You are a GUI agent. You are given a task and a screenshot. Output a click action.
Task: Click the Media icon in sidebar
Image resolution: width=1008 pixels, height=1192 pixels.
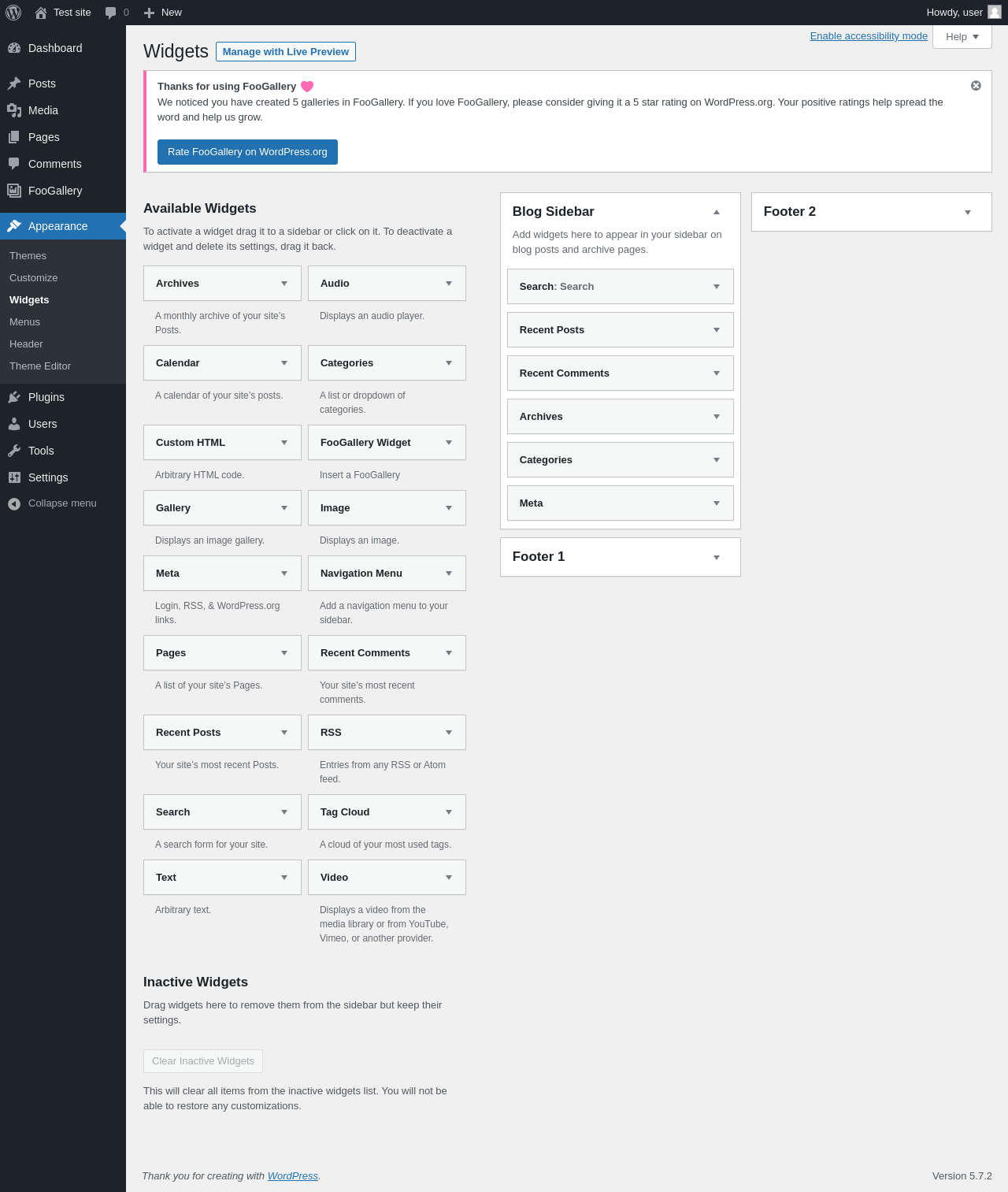pos(14,110)
